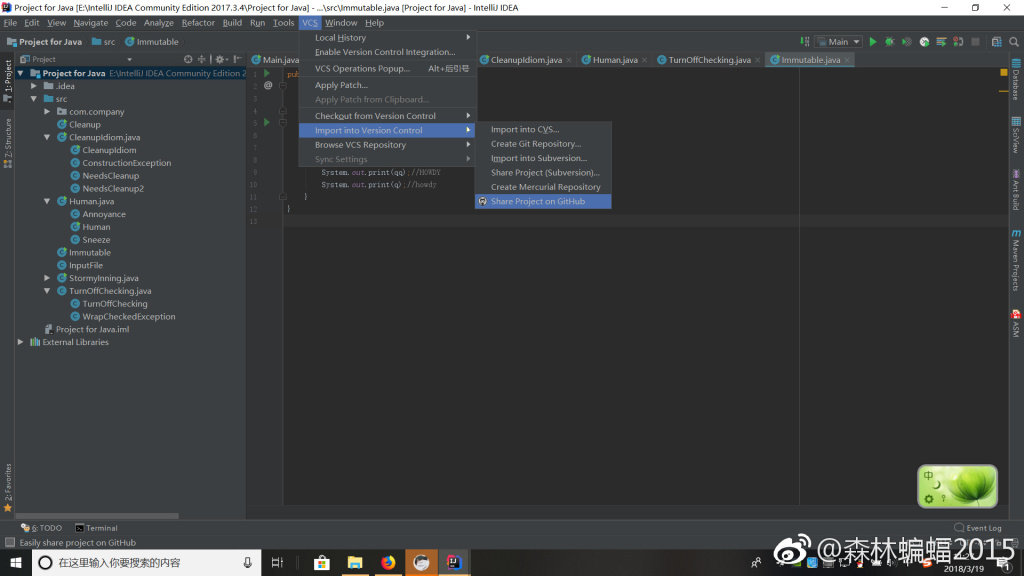The image size is (1024, 576).
Task: Open Task View on the taskbar
Action: coord(277,562)
